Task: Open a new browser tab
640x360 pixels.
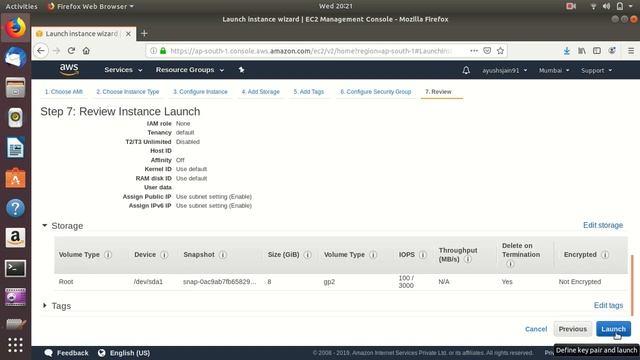Action: (144, 33)
